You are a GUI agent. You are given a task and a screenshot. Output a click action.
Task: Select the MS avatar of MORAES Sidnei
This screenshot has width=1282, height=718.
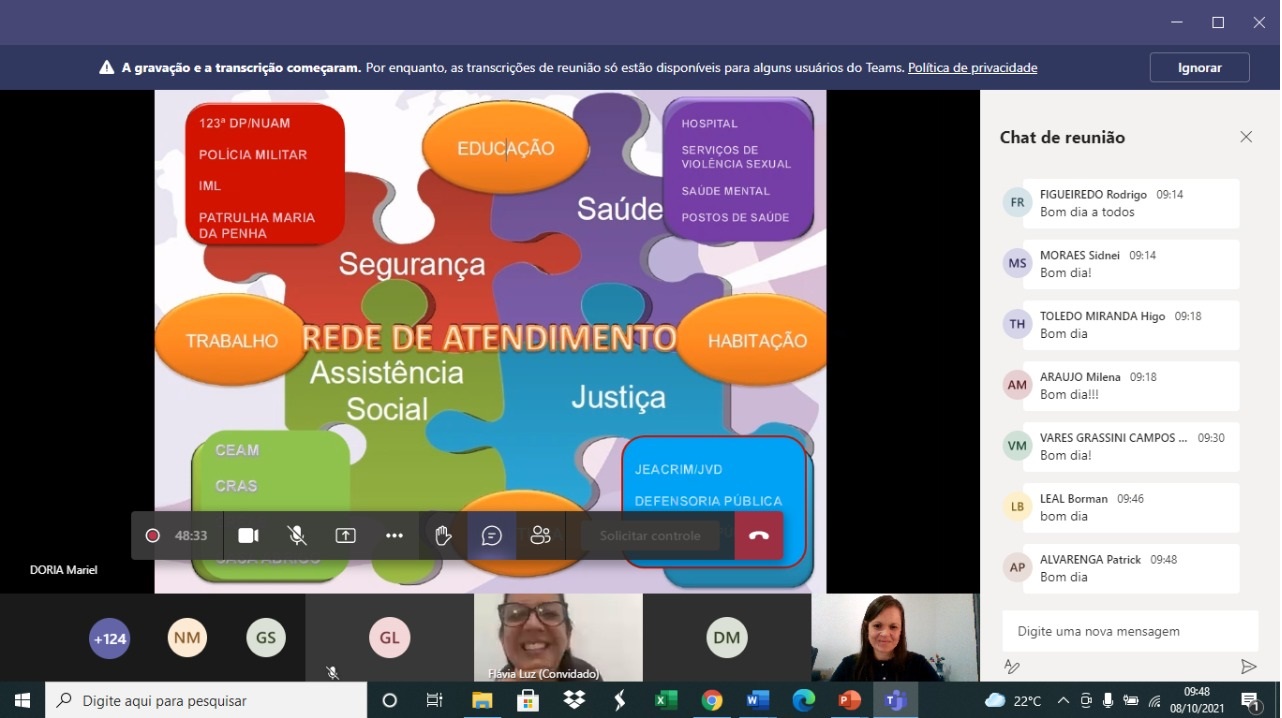[x=1017, y=263]
